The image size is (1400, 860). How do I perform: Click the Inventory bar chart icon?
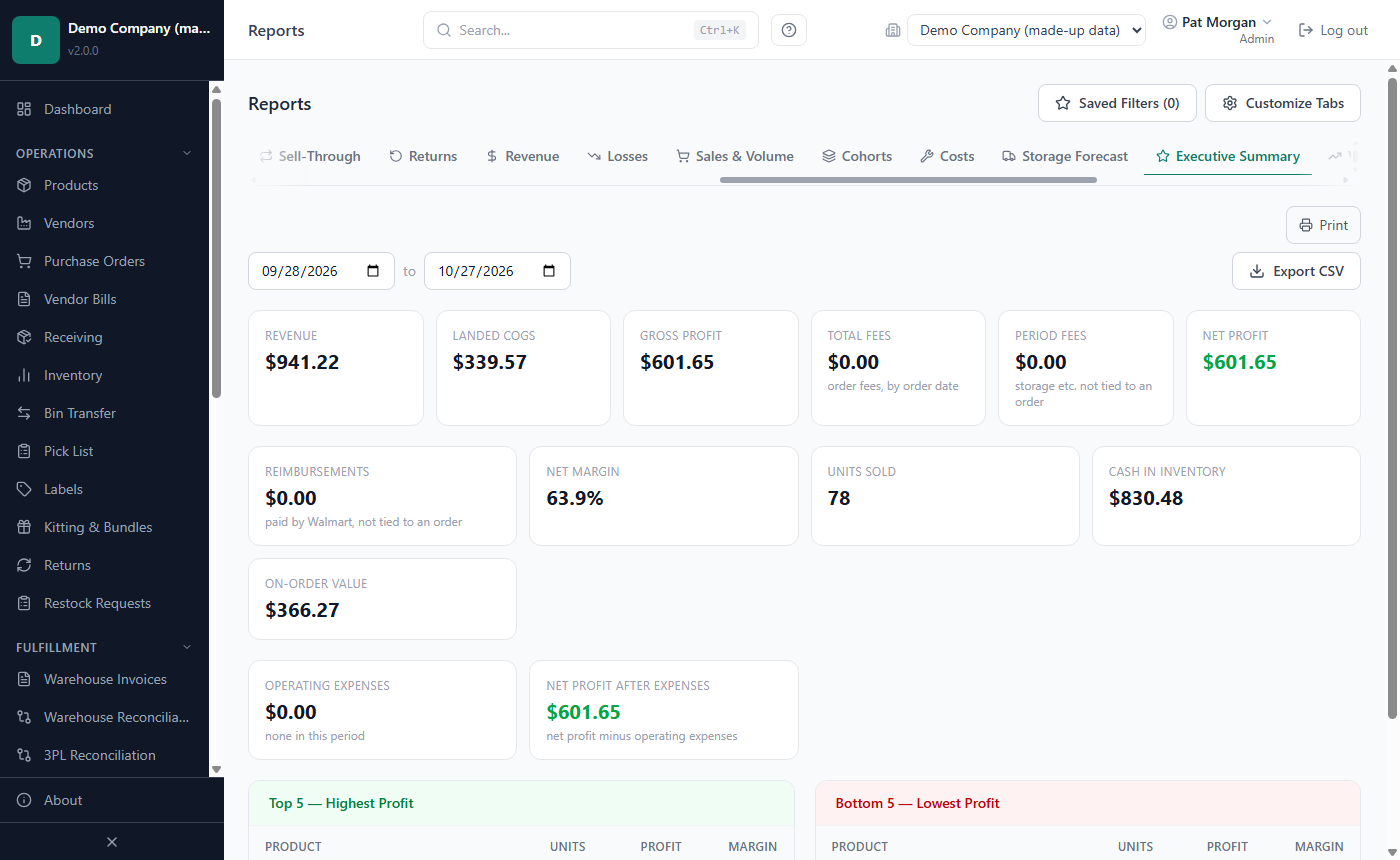24,375
